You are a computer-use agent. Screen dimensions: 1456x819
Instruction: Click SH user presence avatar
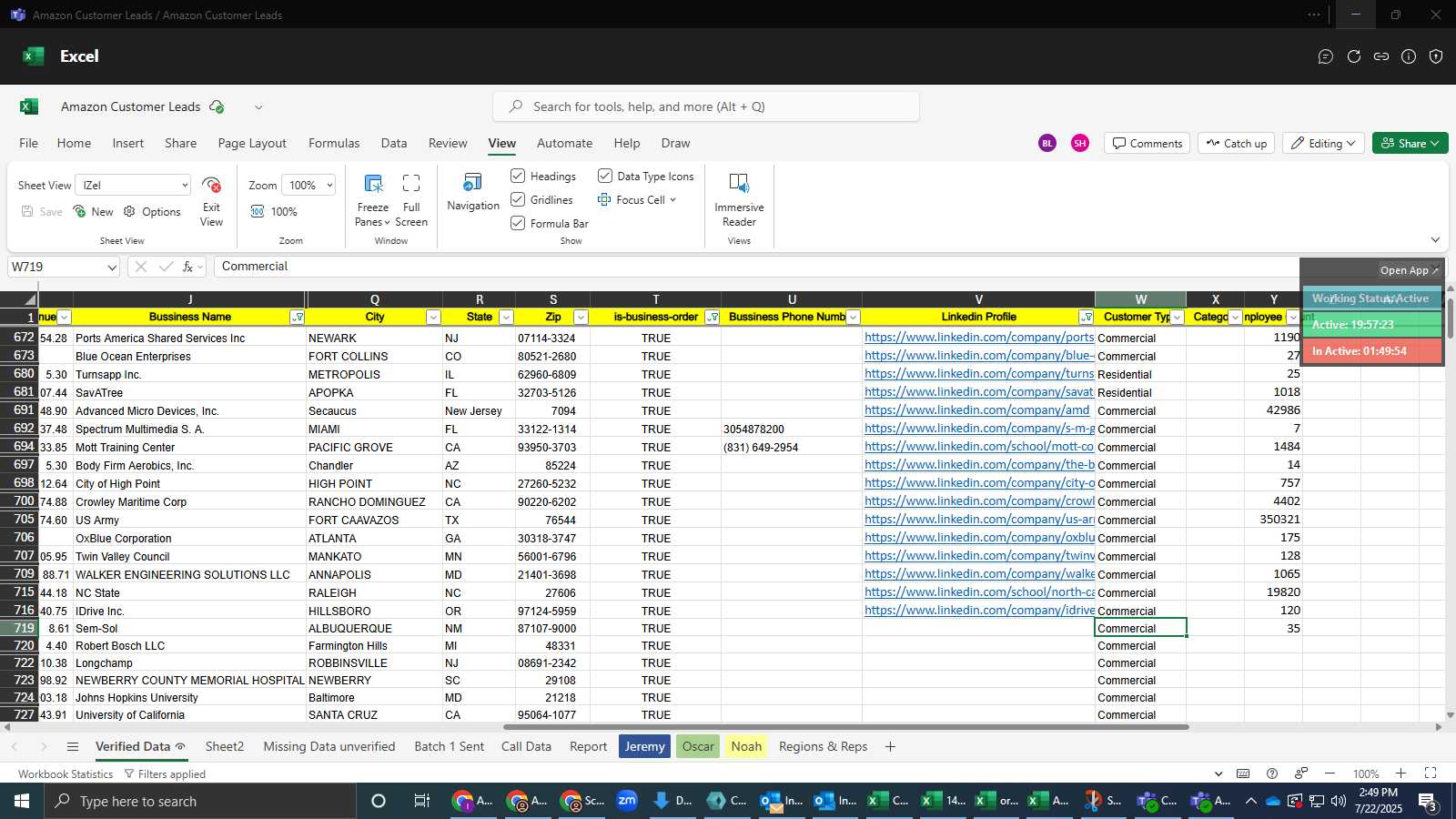pos(1080,143)
